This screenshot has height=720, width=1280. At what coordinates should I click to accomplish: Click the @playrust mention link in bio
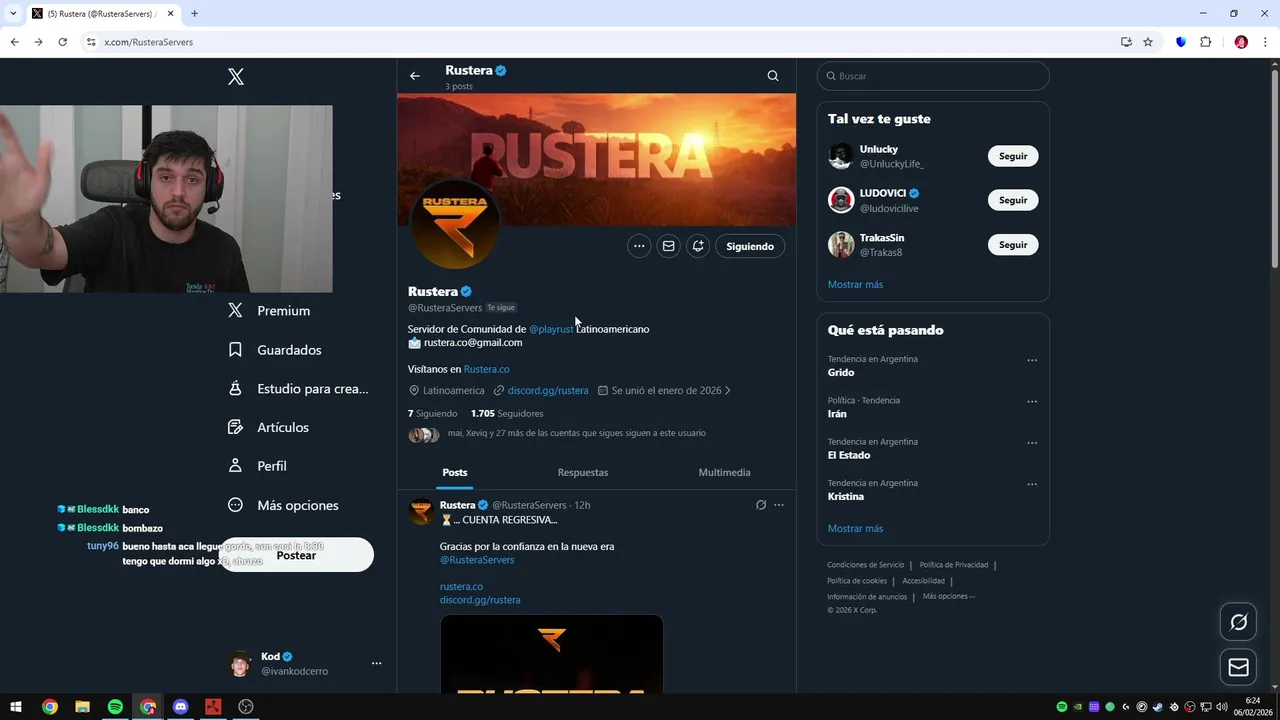coord(551,329)
